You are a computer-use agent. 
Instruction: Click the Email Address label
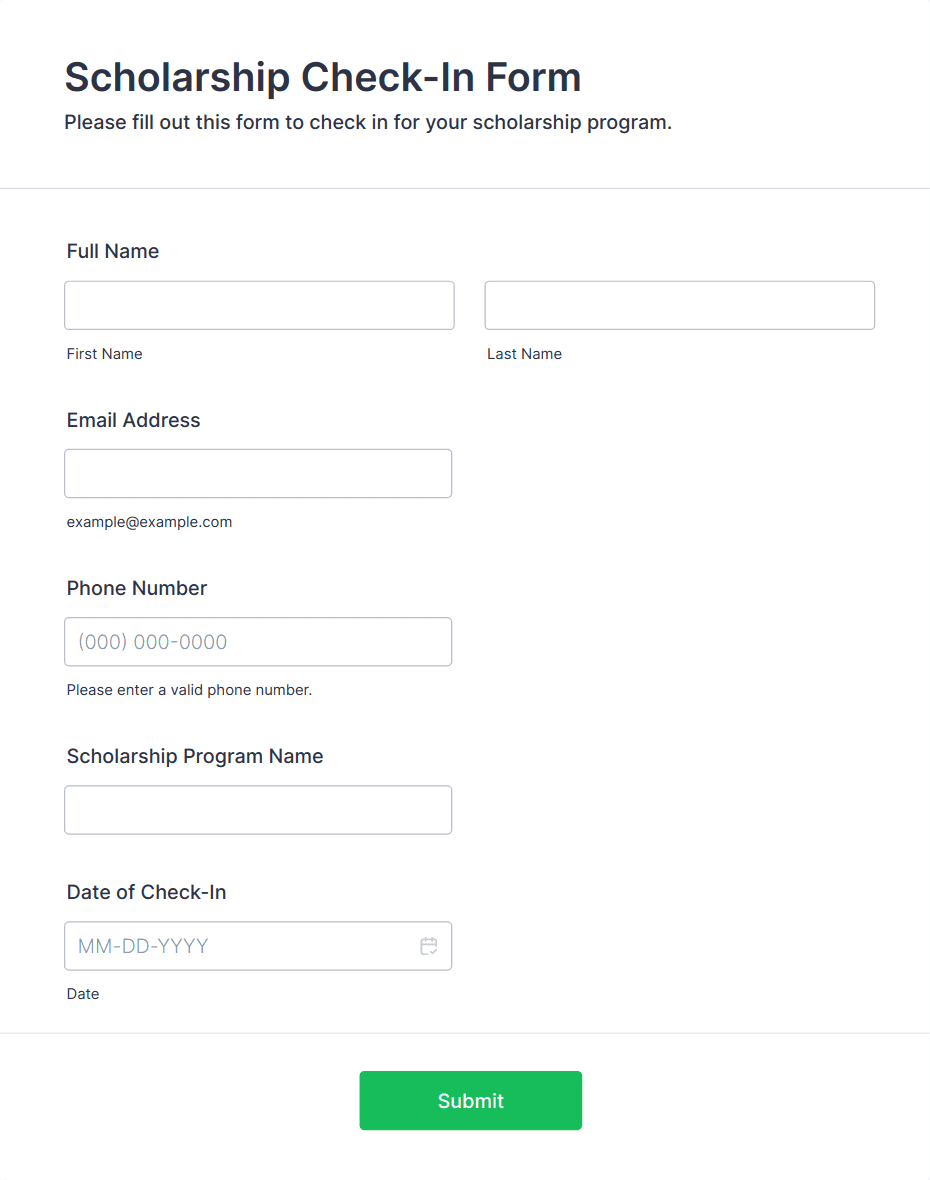click(x=133, y=420)
